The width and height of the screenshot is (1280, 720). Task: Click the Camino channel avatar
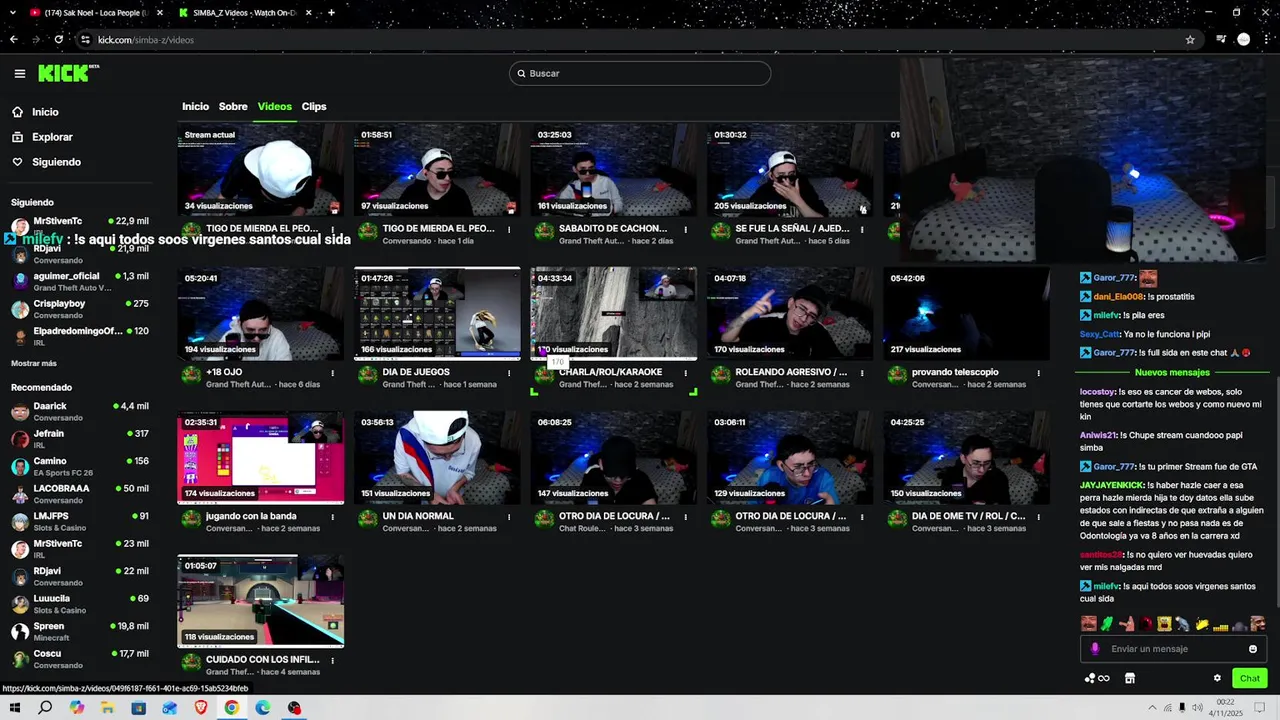(x=20, y=467)
